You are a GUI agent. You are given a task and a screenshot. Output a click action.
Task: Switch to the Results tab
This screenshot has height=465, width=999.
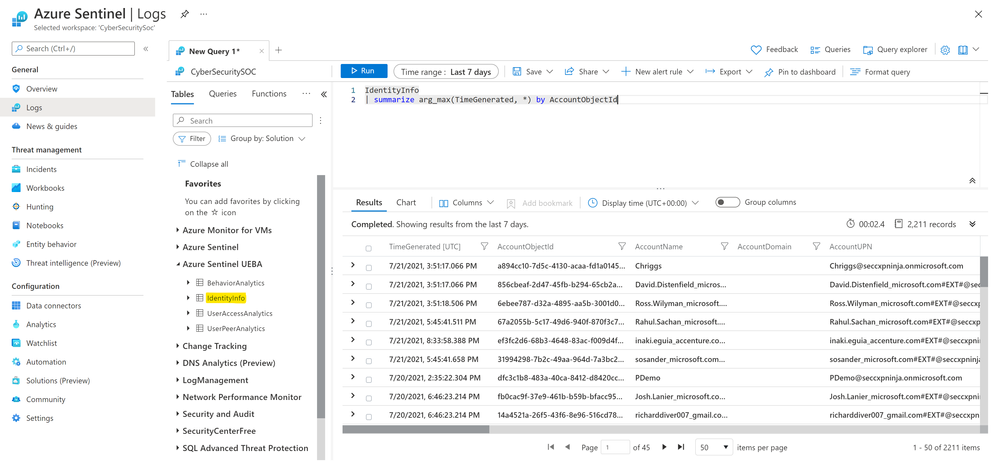point(369,203)
